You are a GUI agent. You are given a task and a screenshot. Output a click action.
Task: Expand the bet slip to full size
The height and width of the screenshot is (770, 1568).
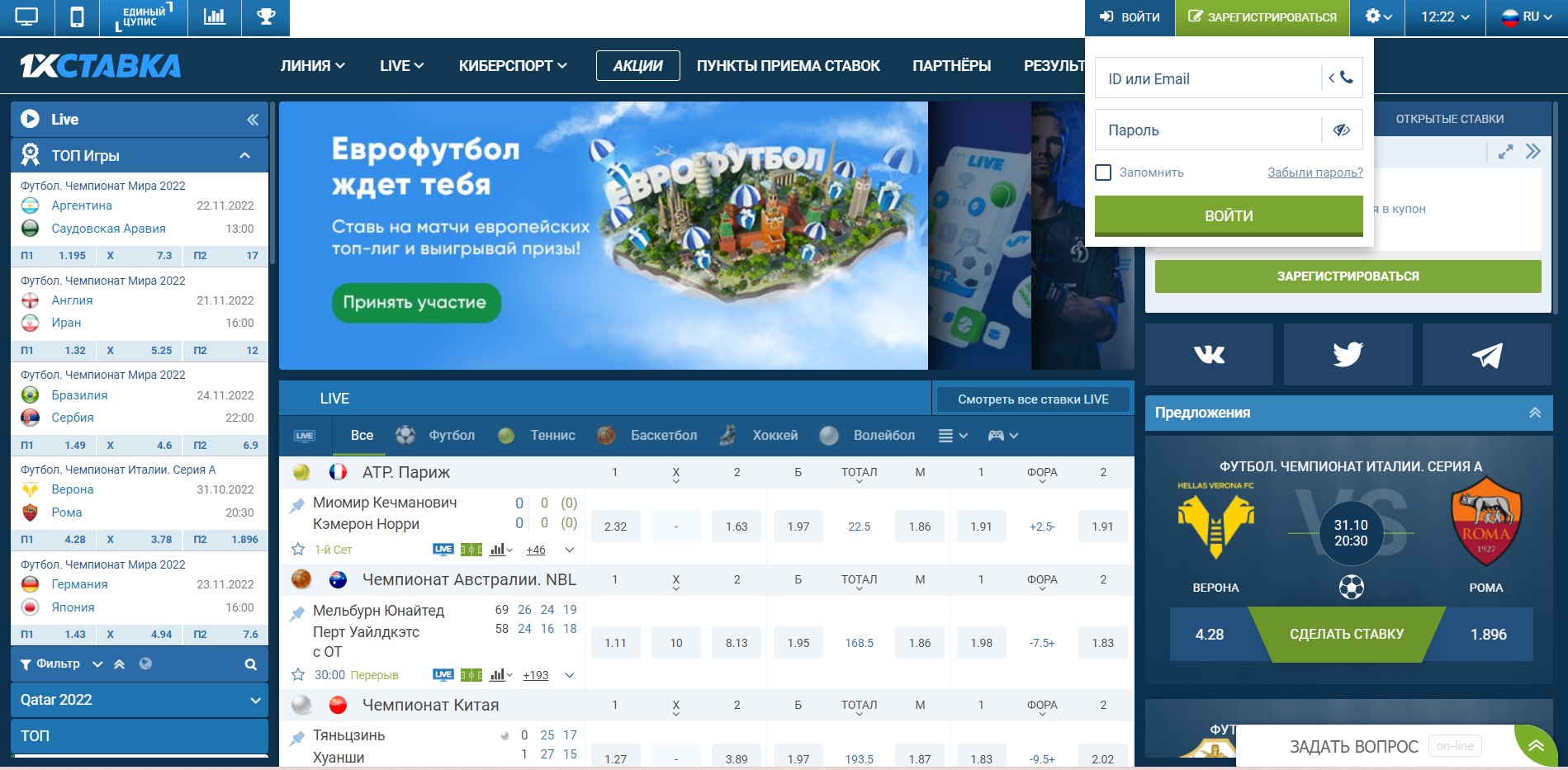tap(1506, 152)
